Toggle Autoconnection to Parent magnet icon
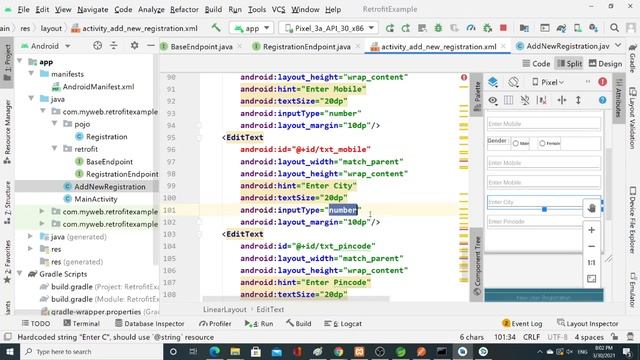Viewport: 640px width, 360px height. (525, 100)
